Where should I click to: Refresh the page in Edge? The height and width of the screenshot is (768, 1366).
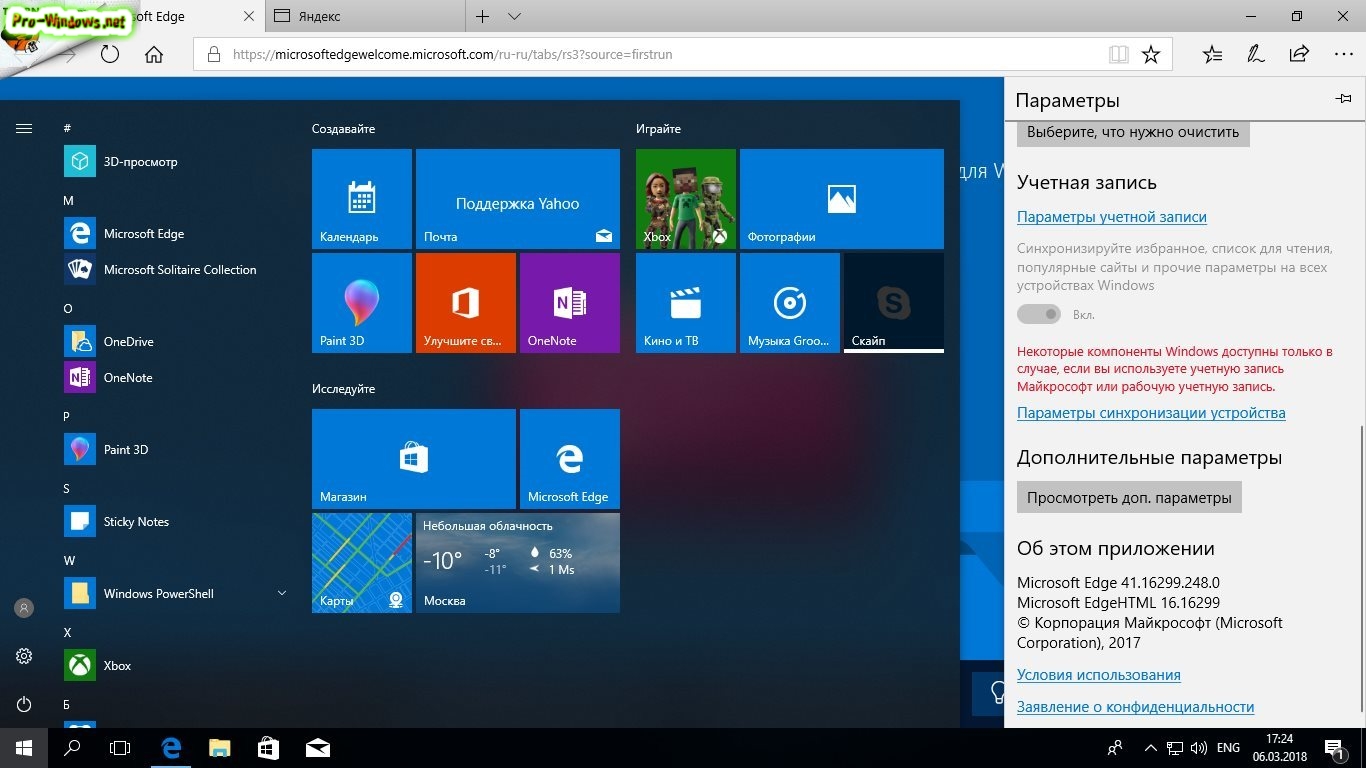110,54
